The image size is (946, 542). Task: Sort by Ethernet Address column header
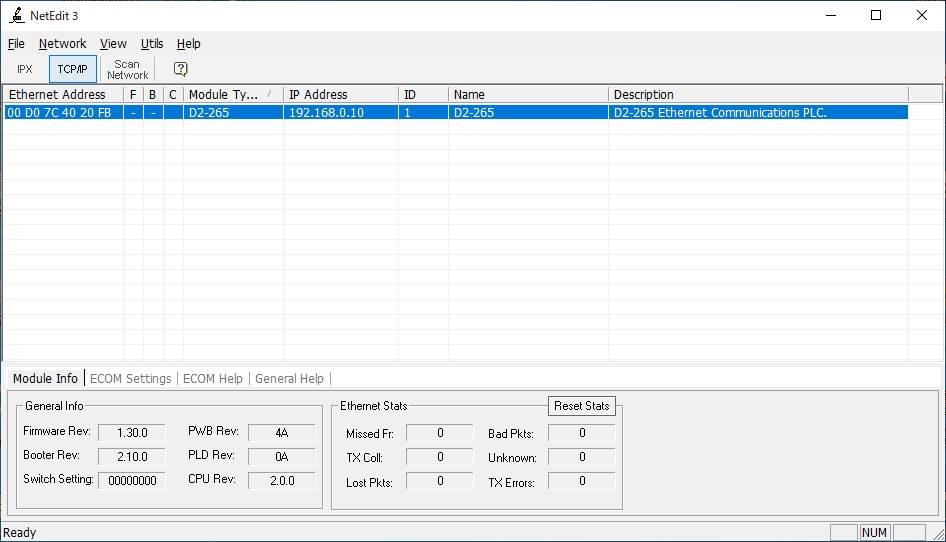click(63, 95)
